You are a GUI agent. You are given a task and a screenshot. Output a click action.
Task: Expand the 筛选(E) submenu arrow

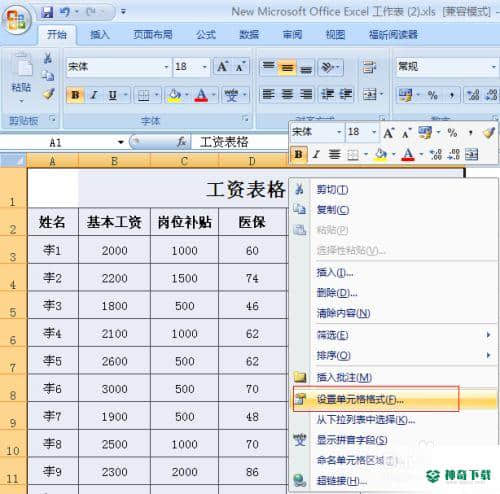pos(489,334)
